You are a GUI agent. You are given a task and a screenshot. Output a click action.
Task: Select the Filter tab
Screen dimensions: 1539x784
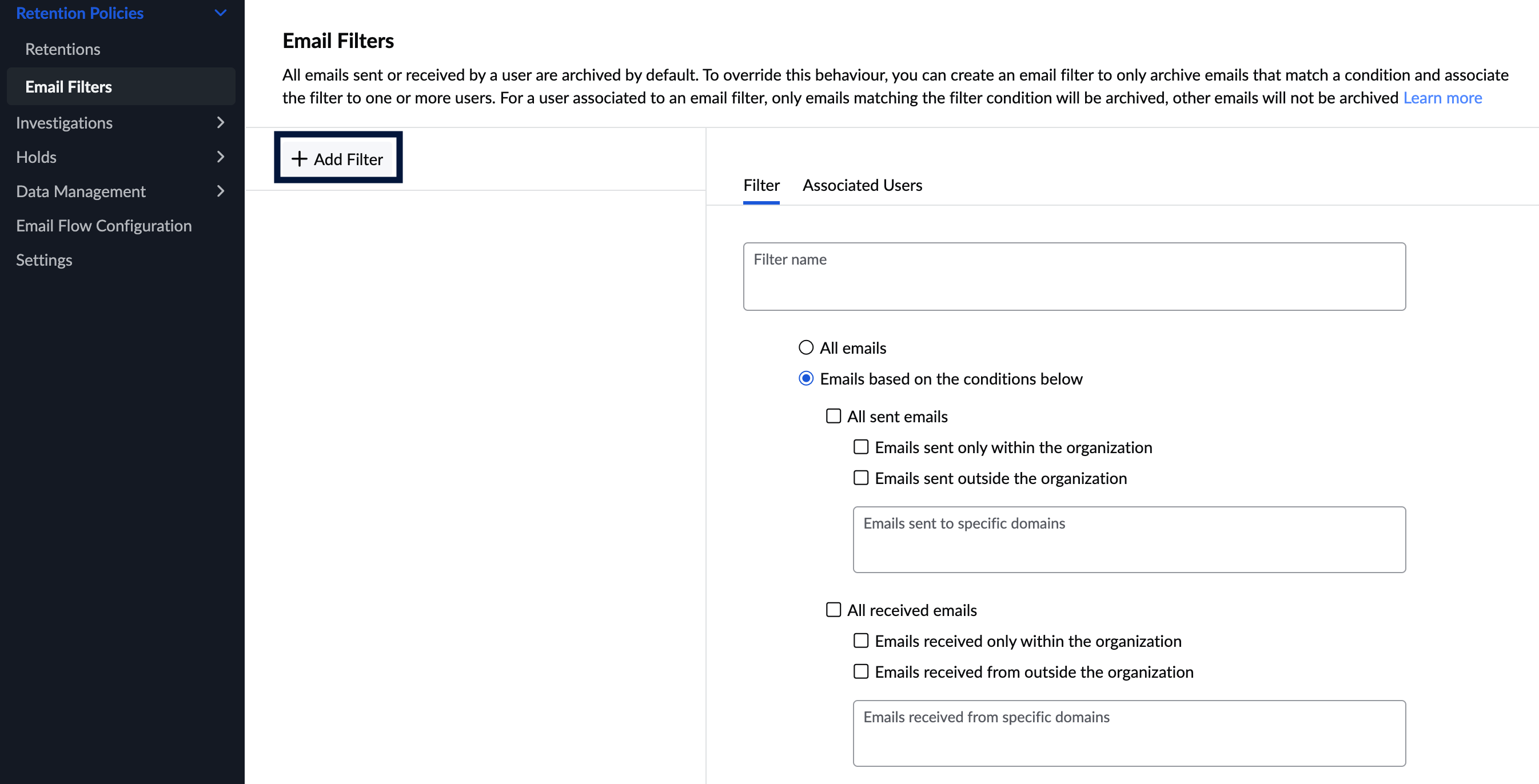tap(761, 186)
